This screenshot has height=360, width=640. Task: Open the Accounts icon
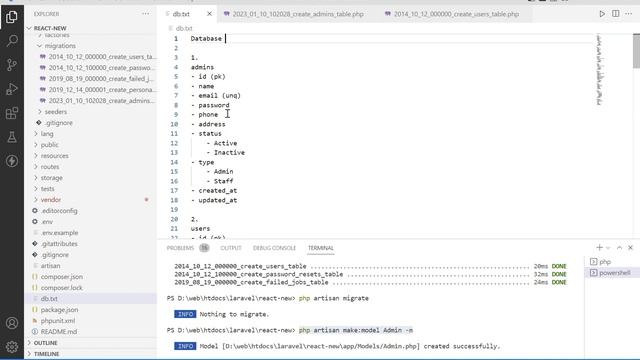(x=12, y=323)
